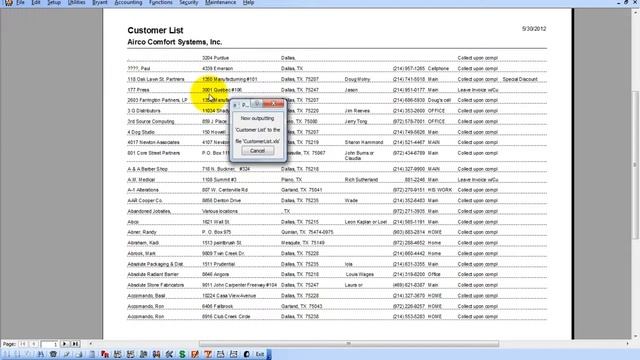
Task: Click the A-1 Alterations customer name
Action: pos(143,190)
